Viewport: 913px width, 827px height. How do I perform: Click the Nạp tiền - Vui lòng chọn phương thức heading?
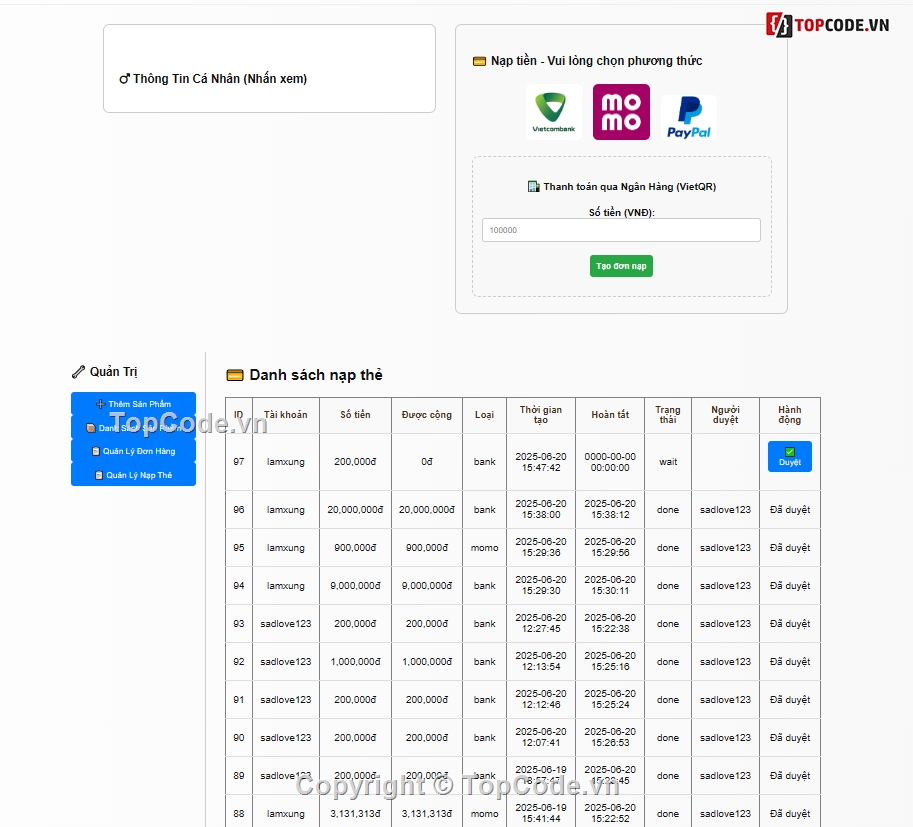[596, 61]
